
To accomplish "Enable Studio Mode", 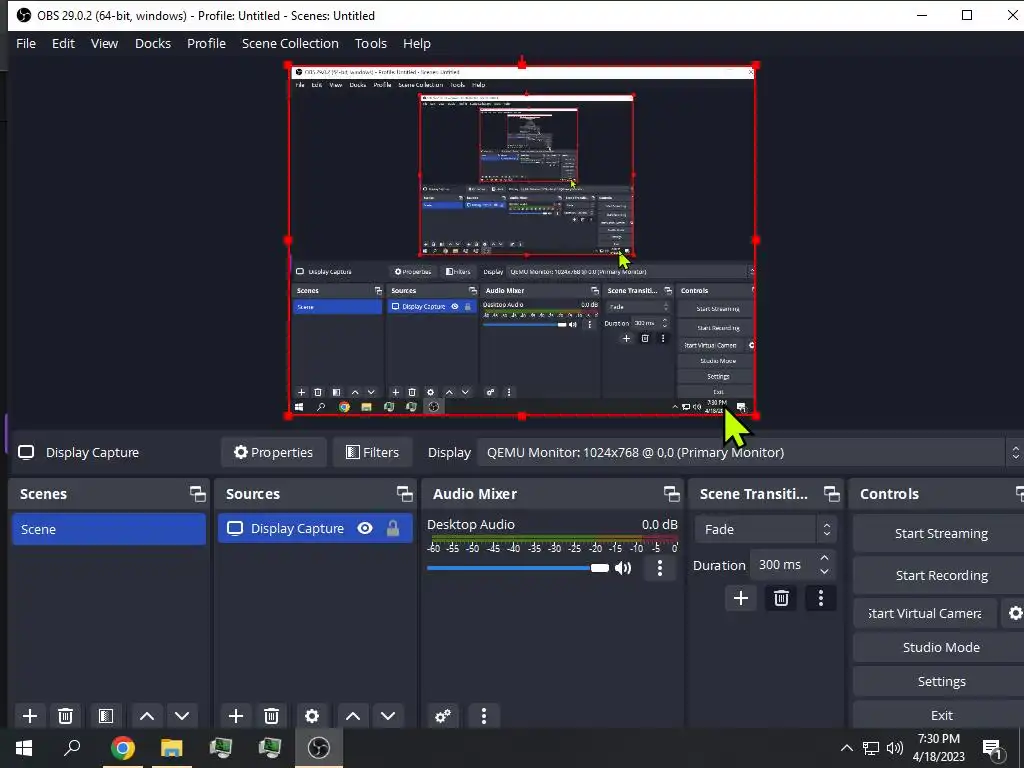I will 940,647.
